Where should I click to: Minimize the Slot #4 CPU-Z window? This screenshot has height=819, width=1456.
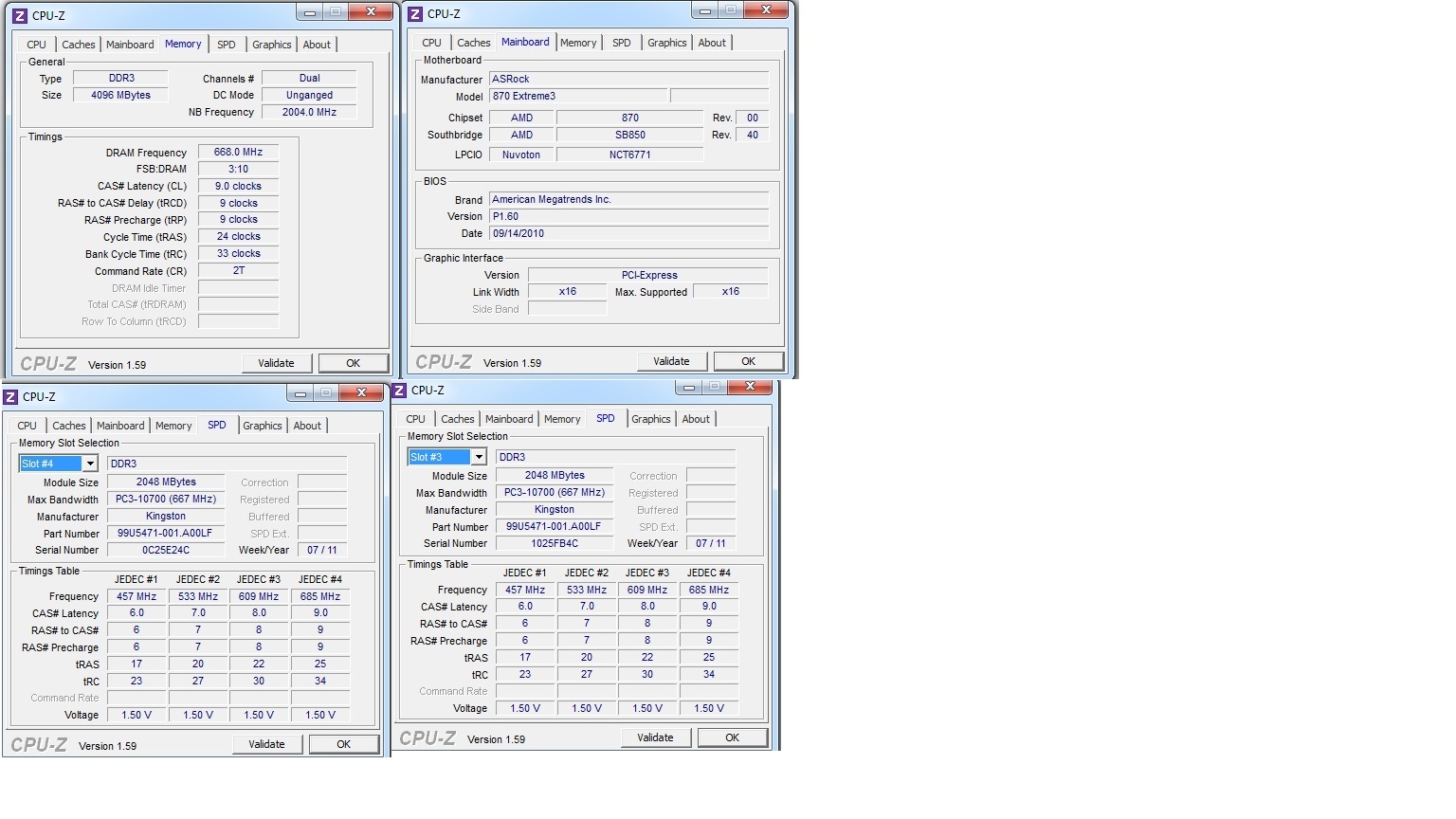pos(300,393)
